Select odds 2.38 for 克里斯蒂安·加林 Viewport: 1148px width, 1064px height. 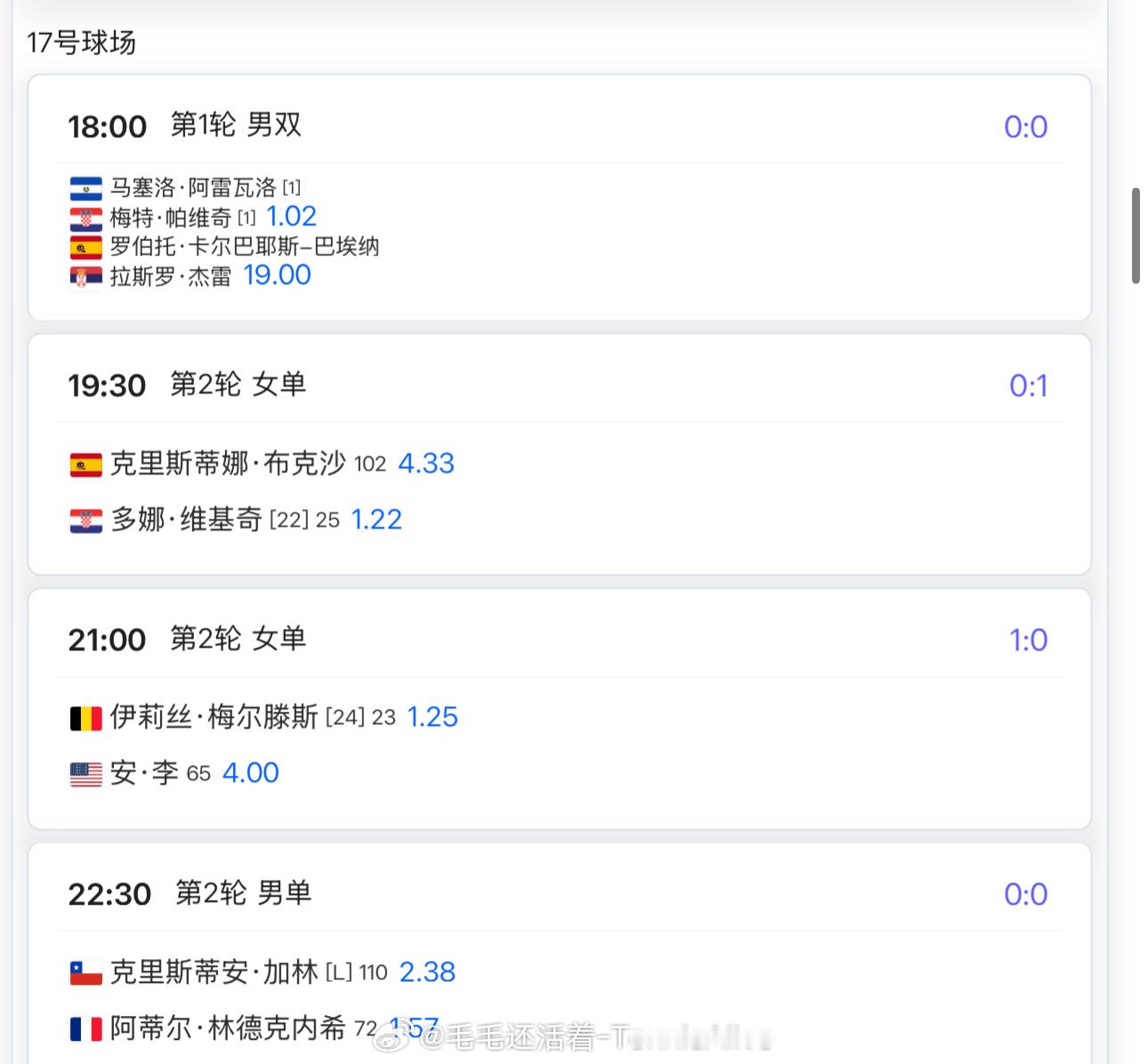427,971
